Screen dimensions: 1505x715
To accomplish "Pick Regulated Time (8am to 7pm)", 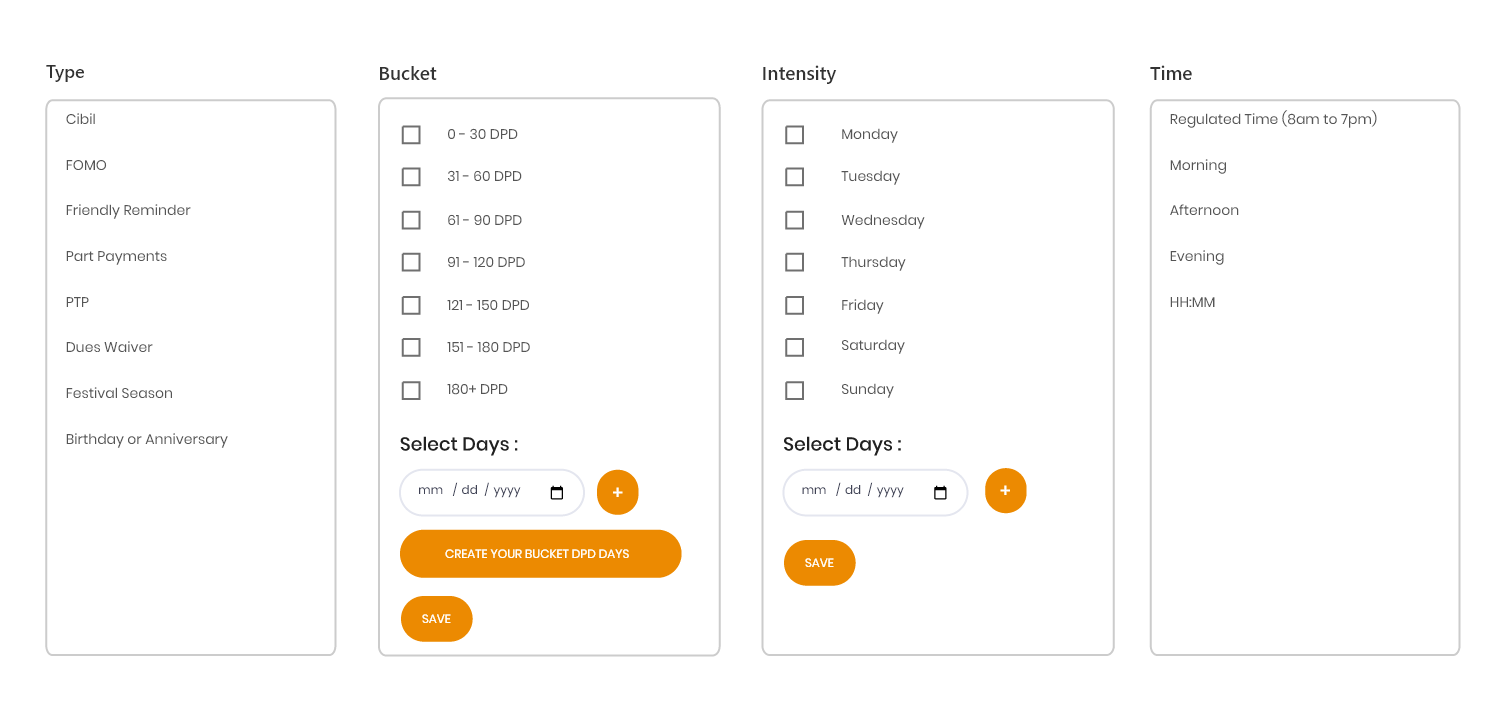I will pyautogui.click(x=1273, y=119).
